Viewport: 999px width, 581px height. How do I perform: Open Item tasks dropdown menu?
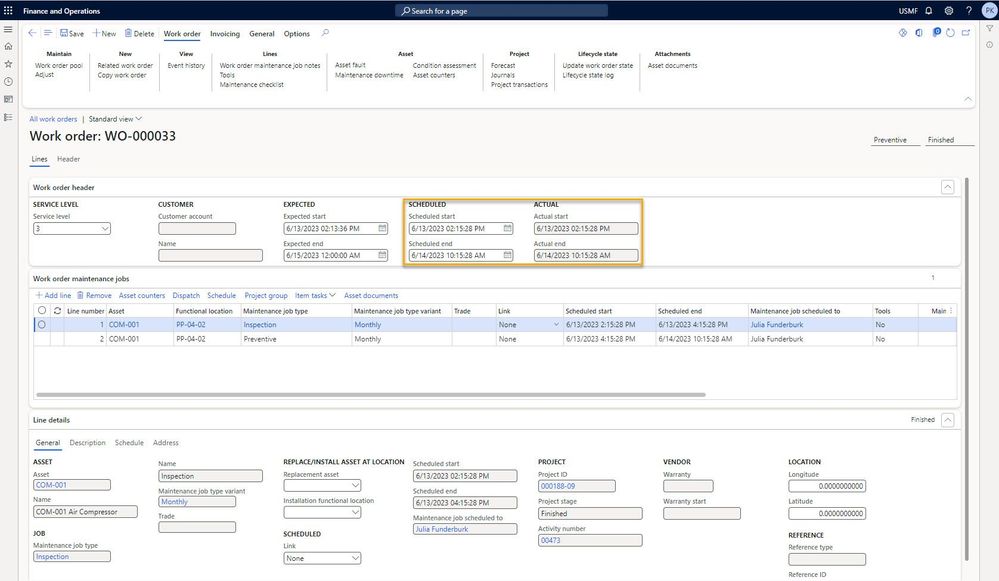click(x=315, y=296)
